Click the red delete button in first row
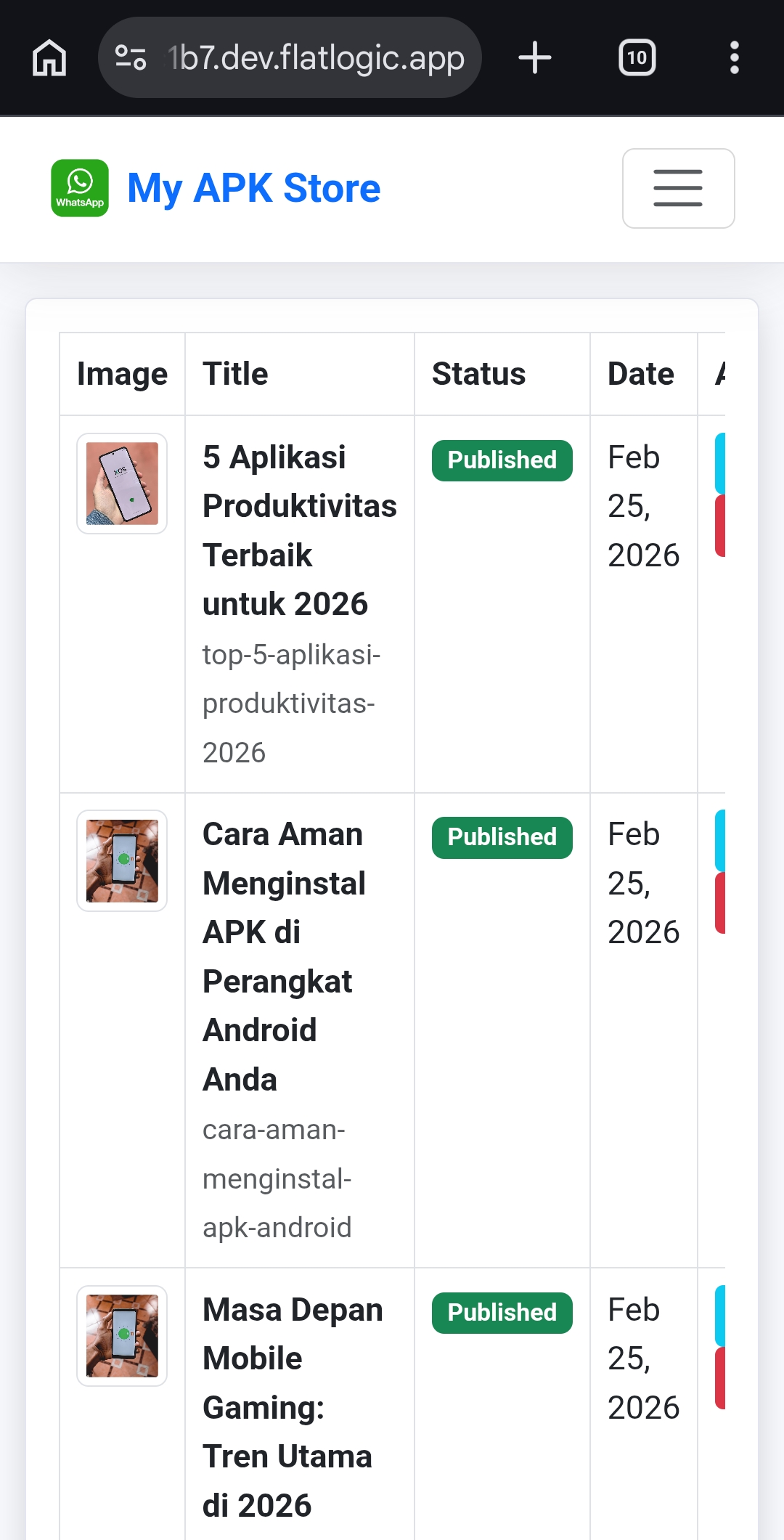 click(720, 526)
